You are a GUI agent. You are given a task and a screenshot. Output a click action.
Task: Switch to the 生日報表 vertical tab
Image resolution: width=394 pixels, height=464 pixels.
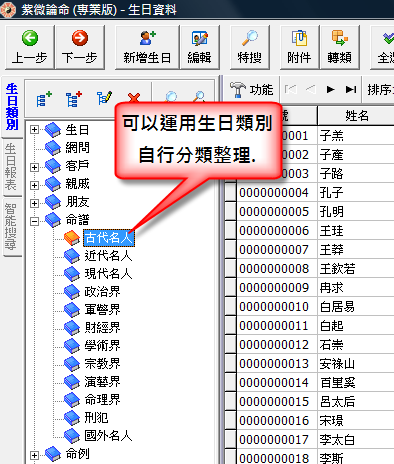(x=11, y=167)
